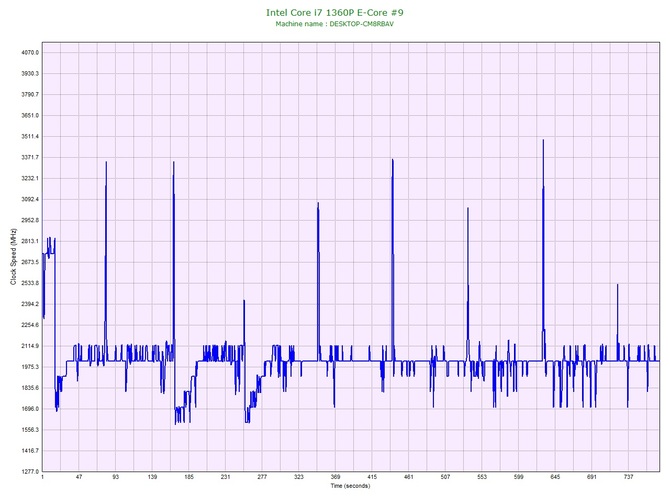Click the 645 tick on time axis
This screenshot has height=503, width=670.
pos(555,477)
